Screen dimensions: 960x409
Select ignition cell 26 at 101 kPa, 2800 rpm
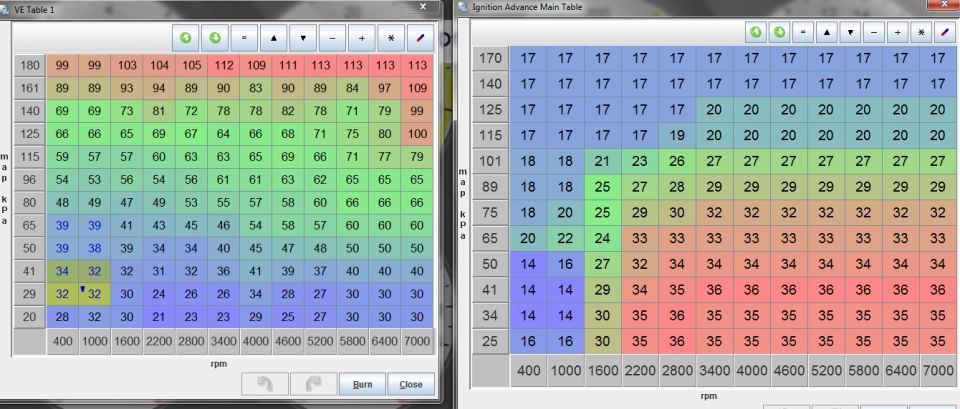677,161
